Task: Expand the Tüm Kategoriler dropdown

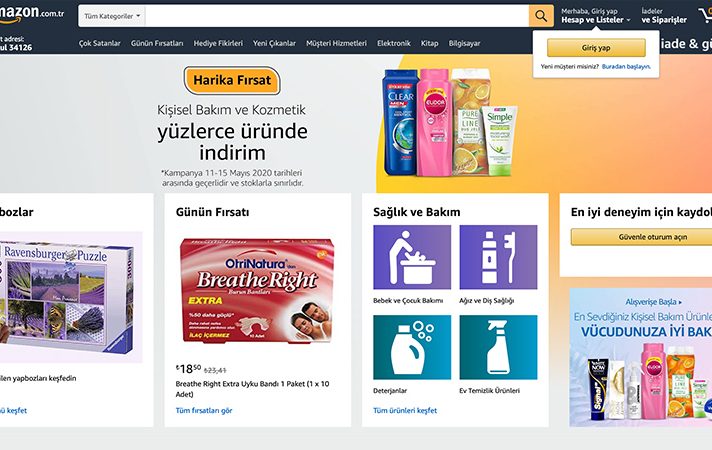Action: point(112,16)
